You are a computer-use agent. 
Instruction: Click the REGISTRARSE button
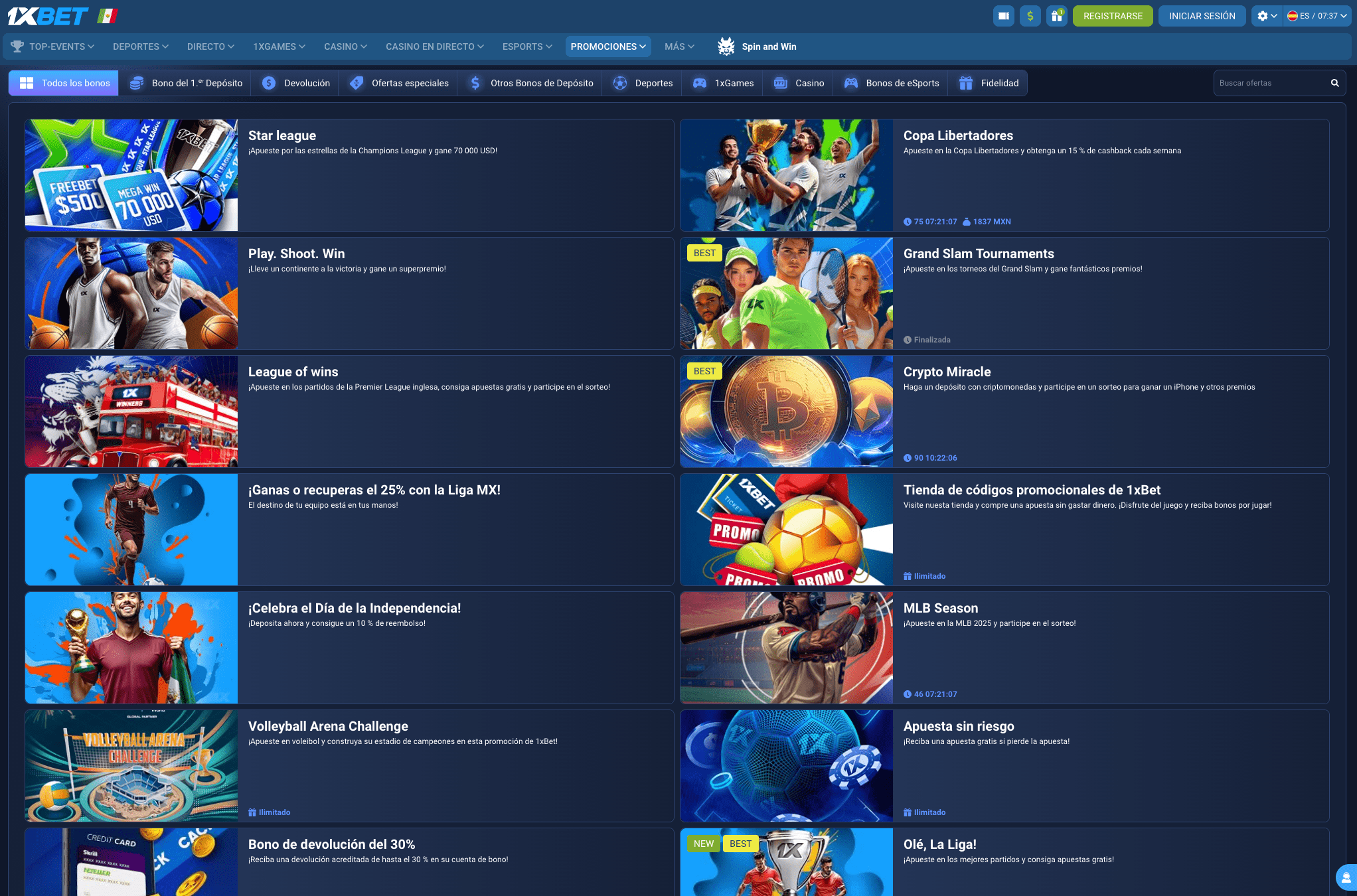click(1113, 16)
